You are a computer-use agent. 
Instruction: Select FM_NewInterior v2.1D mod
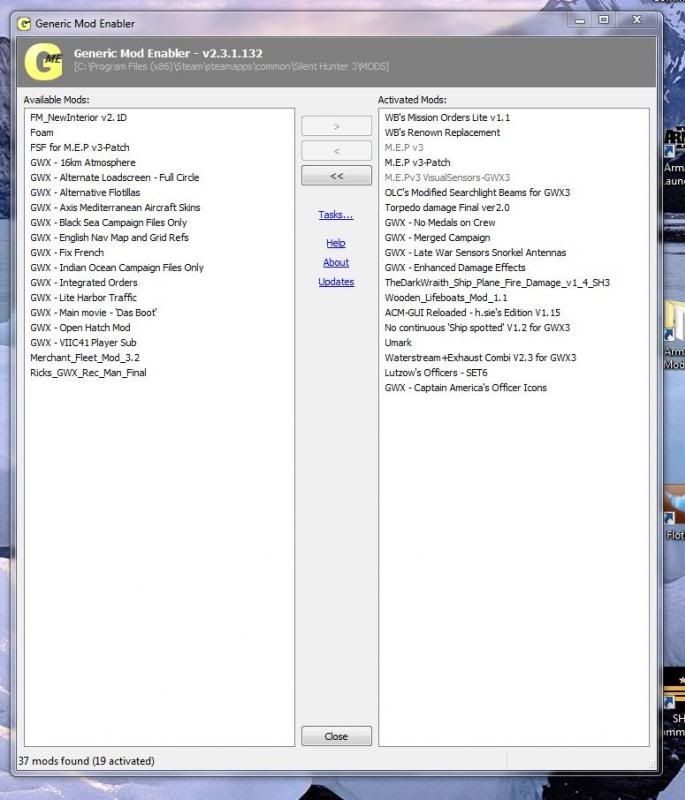(x=79, y=117)
